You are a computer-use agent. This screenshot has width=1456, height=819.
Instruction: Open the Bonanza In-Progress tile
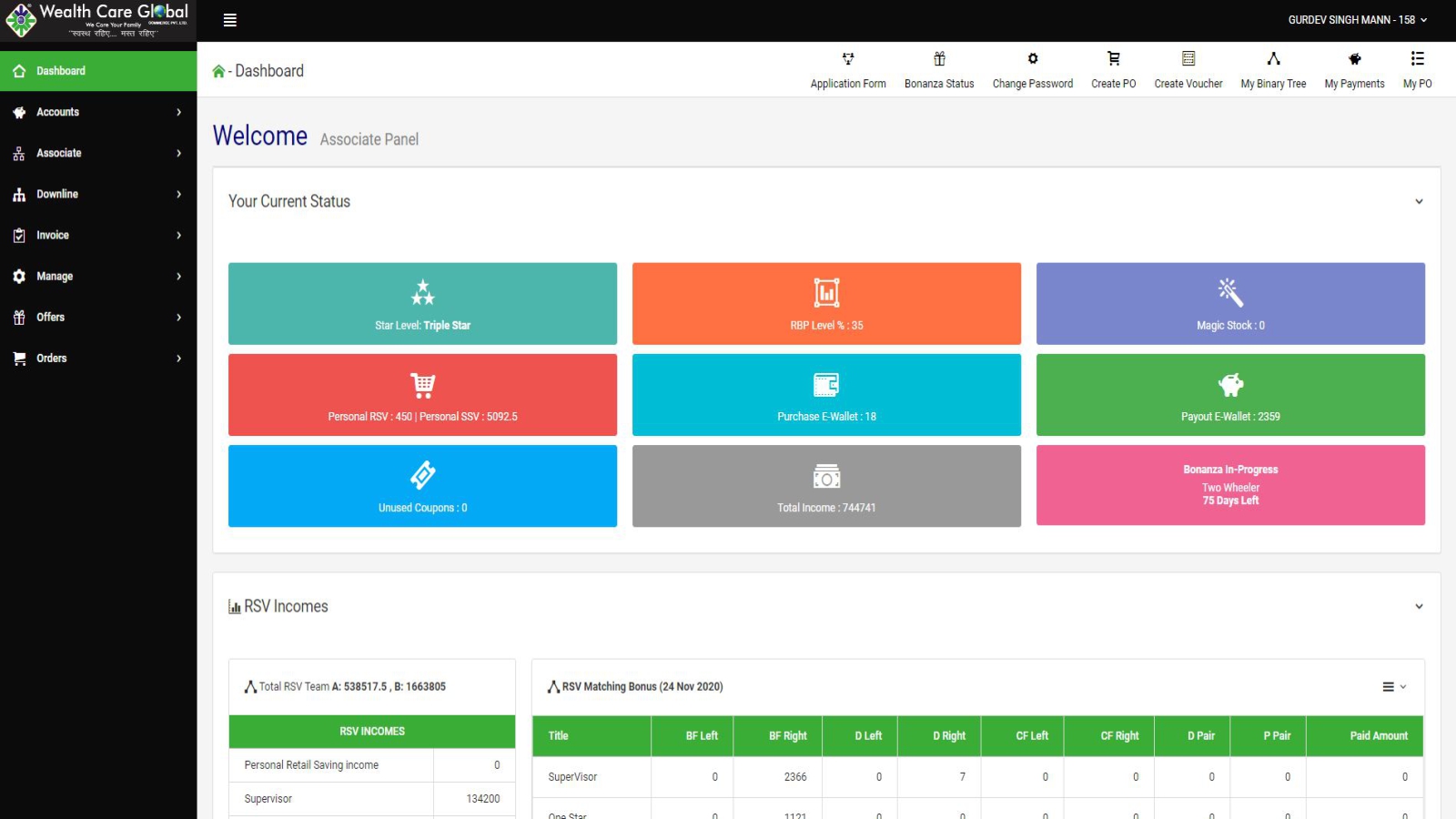coord(1230,485)
